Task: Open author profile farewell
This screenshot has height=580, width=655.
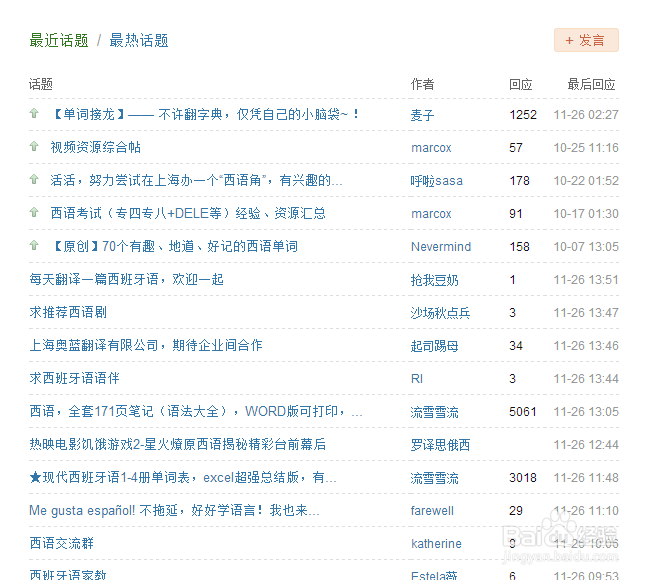Action: pyautogui.click(x=432, y=511)
